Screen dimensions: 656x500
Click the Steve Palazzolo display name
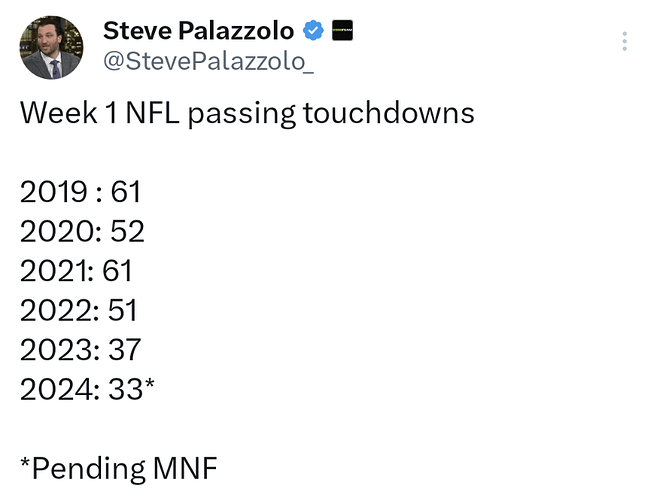(x=198, y=31)
